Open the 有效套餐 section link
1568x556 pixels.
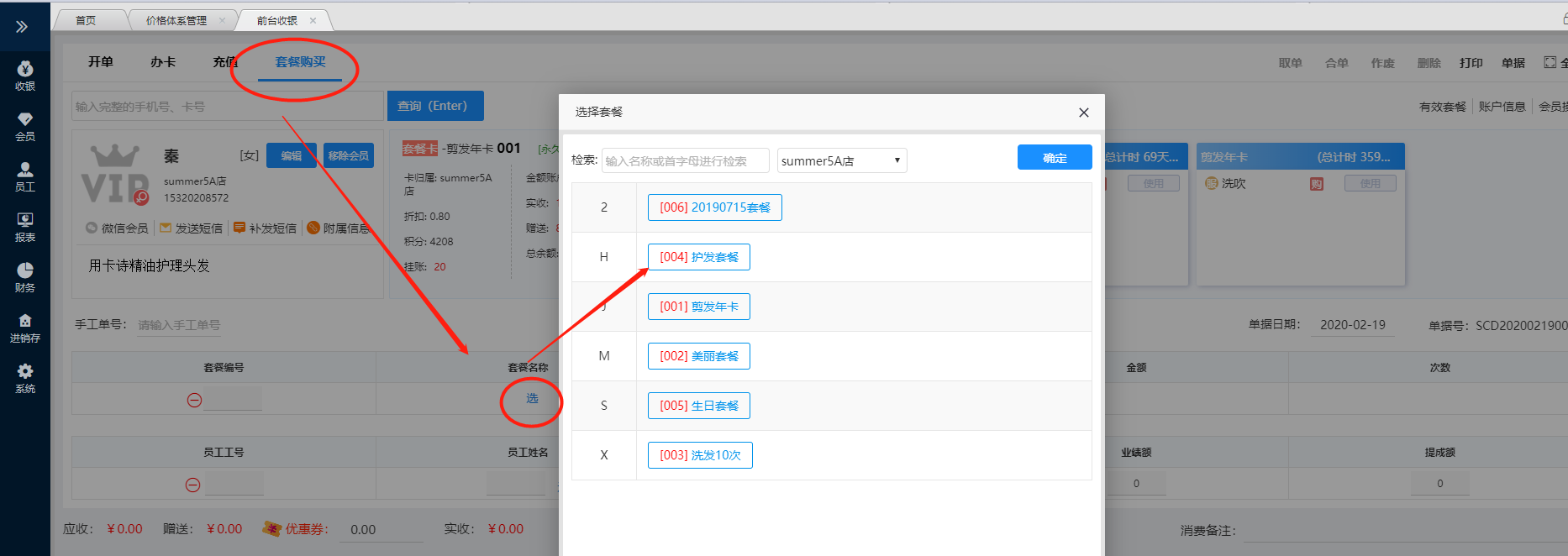tap(1443, 107)
